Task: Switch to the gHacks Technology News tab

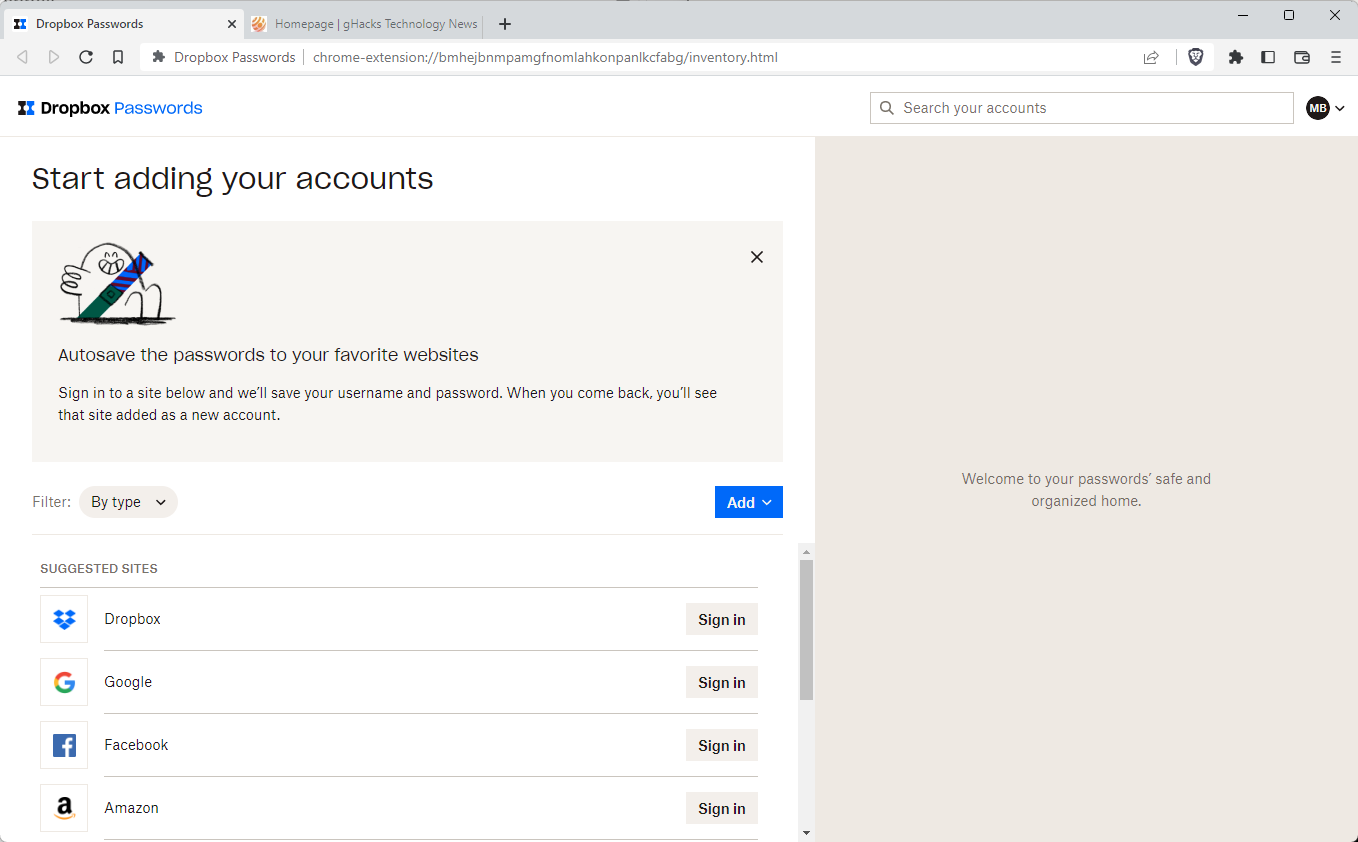Action: [365, 24]
